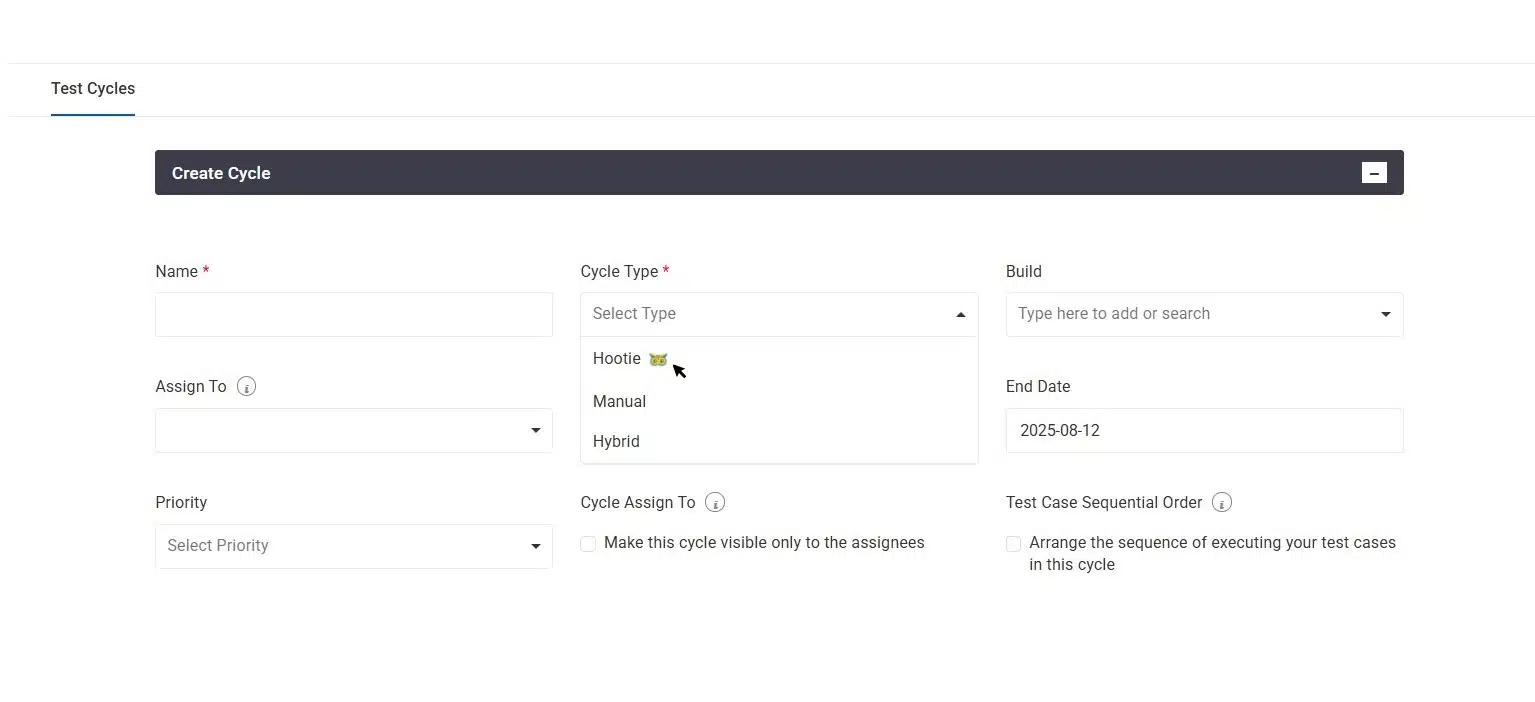
Task: Click the owl icon next to Hootie
Action: (x=658, y=359)
